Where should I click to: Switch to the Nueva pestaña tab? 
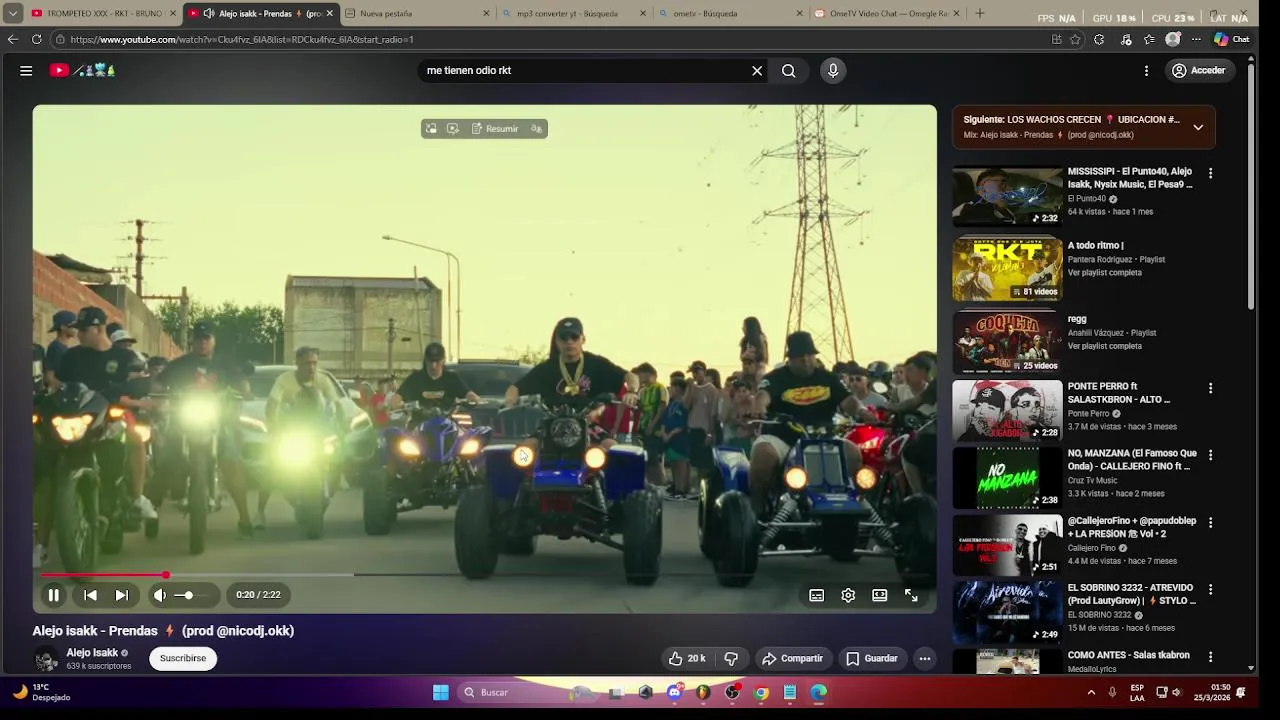417,13
